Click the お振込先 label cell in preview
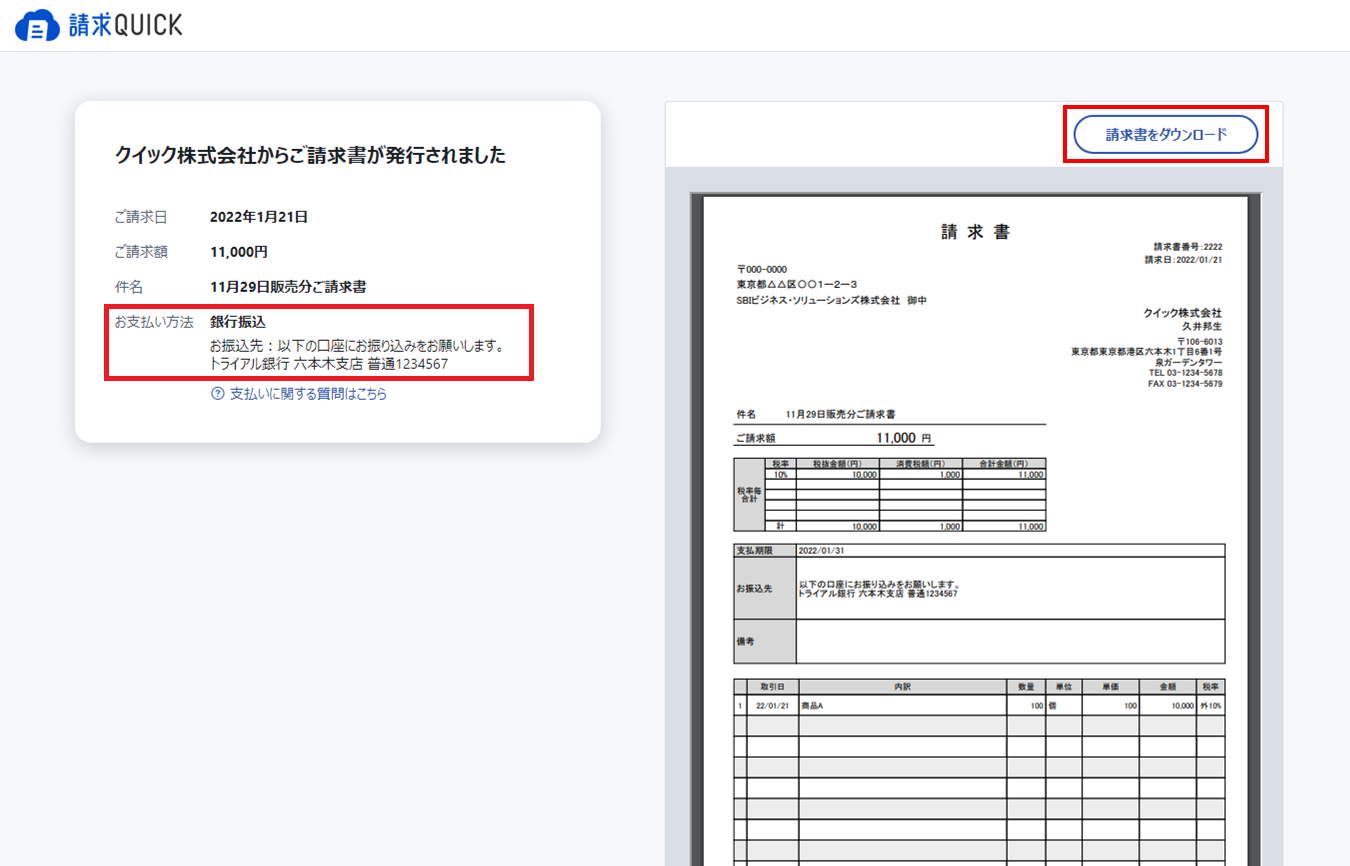This screenshot has height=866, width=1350. tap(765, 588)
